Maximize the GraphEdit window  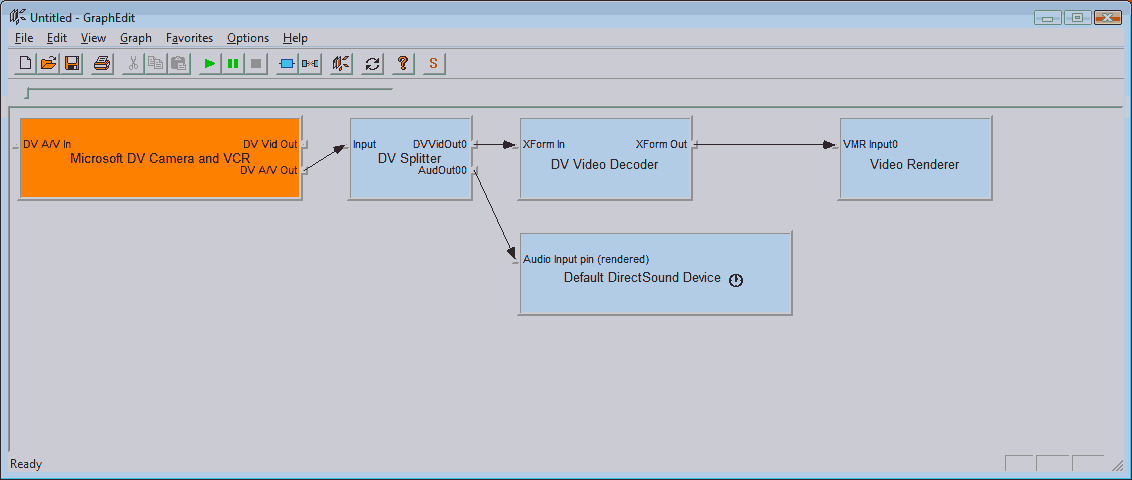click(x=1077, y=17)
